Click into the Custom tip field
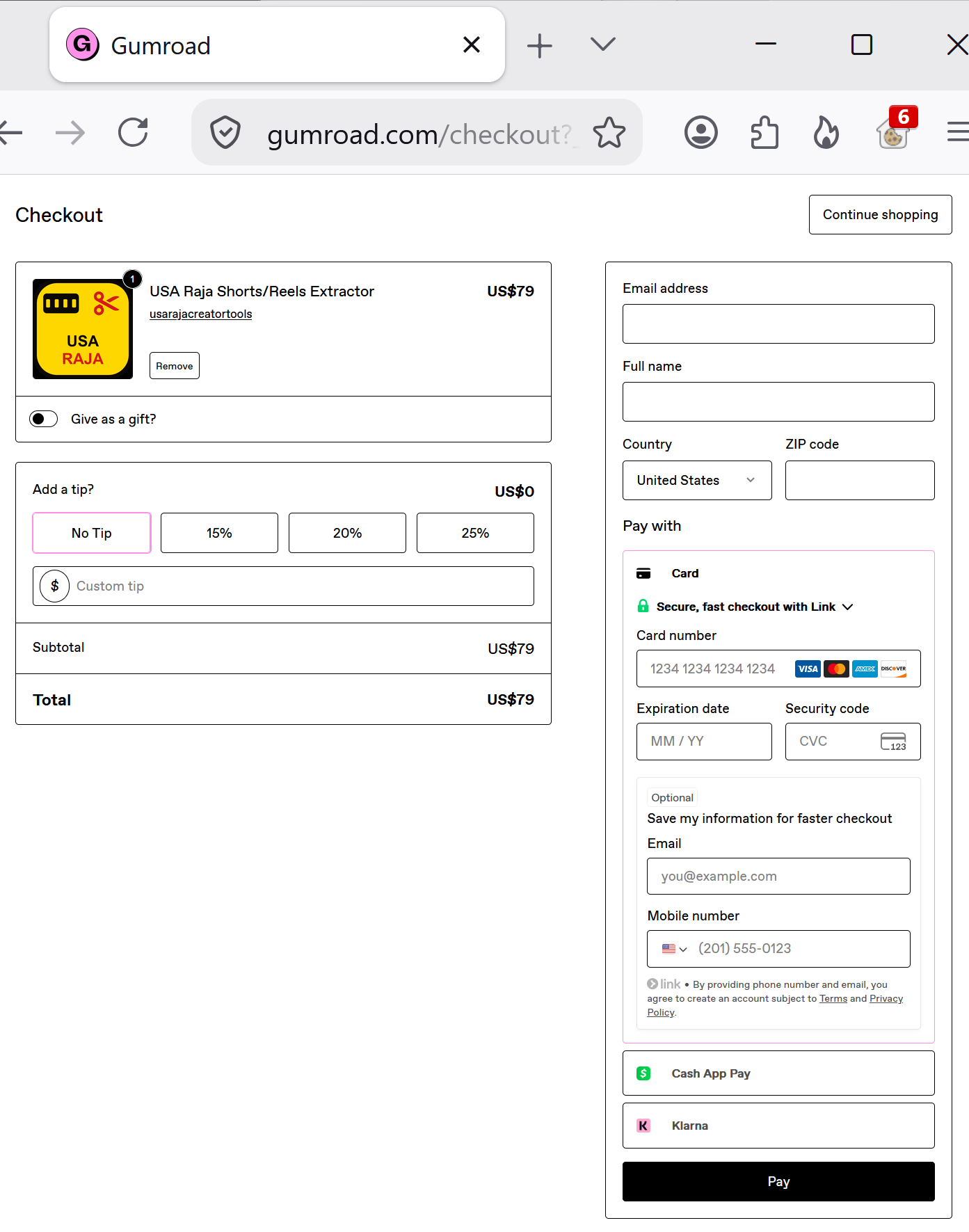969x1232 pixels. (x=283, y=586)
